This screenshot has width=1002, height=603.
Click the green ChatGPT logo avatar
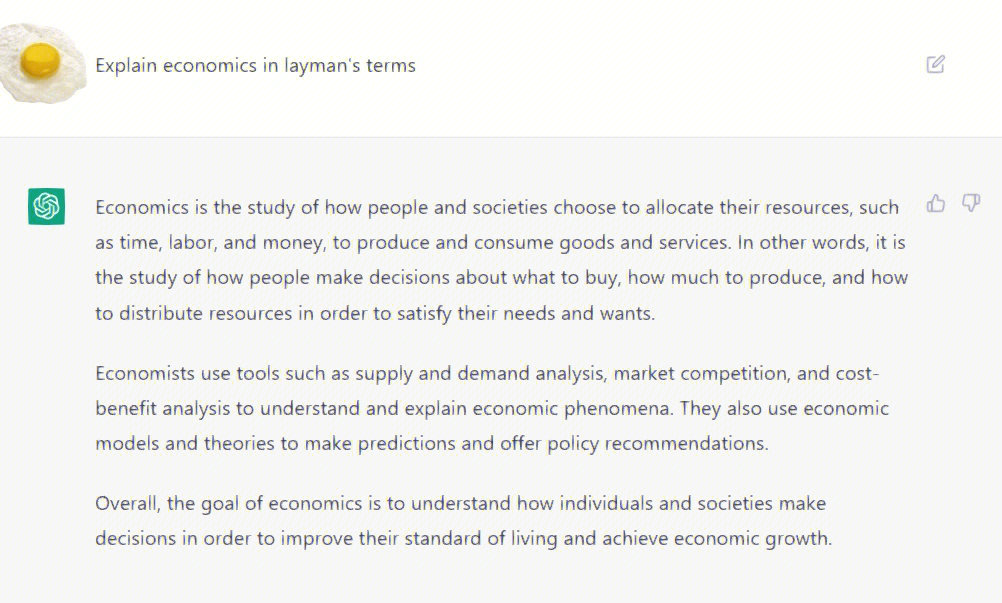[46, 206]
